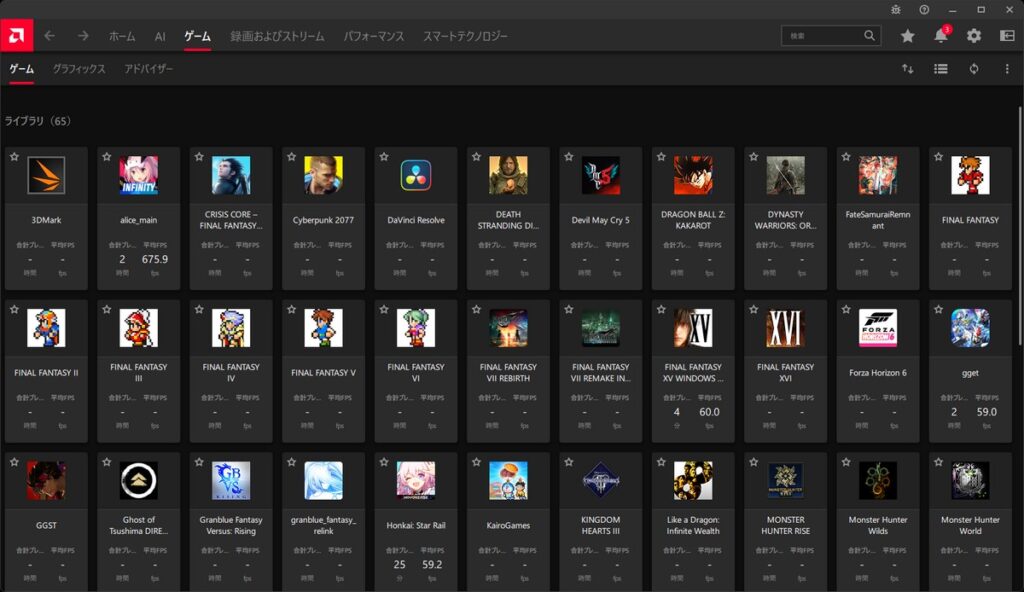
Task: Open settings gear icon
Action: 974,36
